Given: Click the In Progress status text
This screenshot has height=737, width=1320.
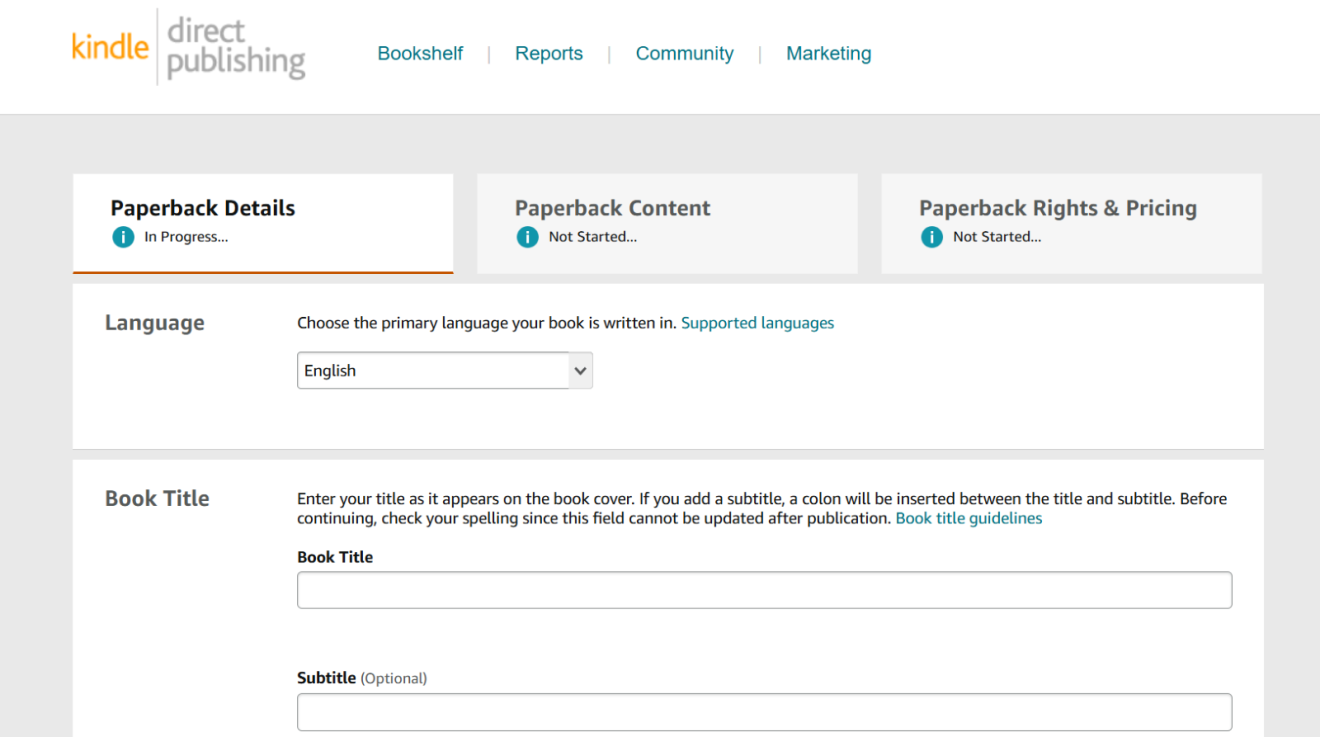Looking at the screenshot, I should (186, 237).
